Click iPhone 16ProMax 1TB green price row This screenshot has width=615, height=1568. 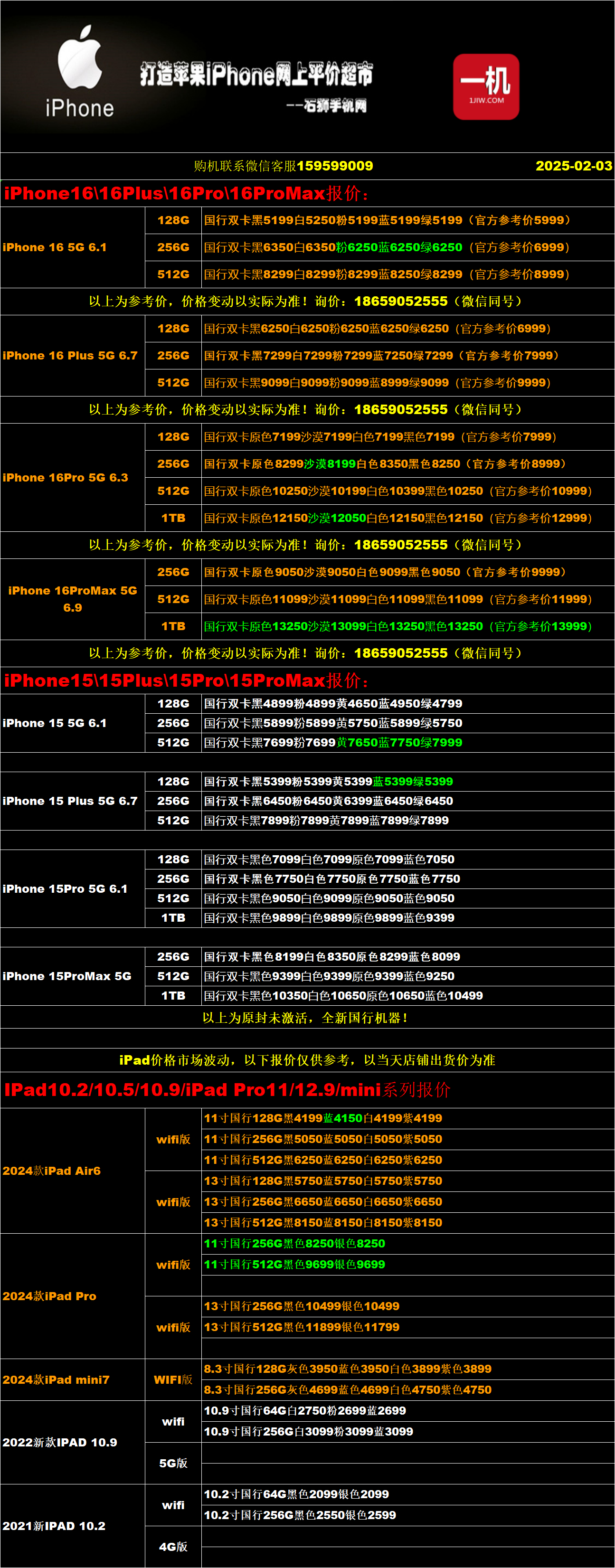[x=397, y=626]
